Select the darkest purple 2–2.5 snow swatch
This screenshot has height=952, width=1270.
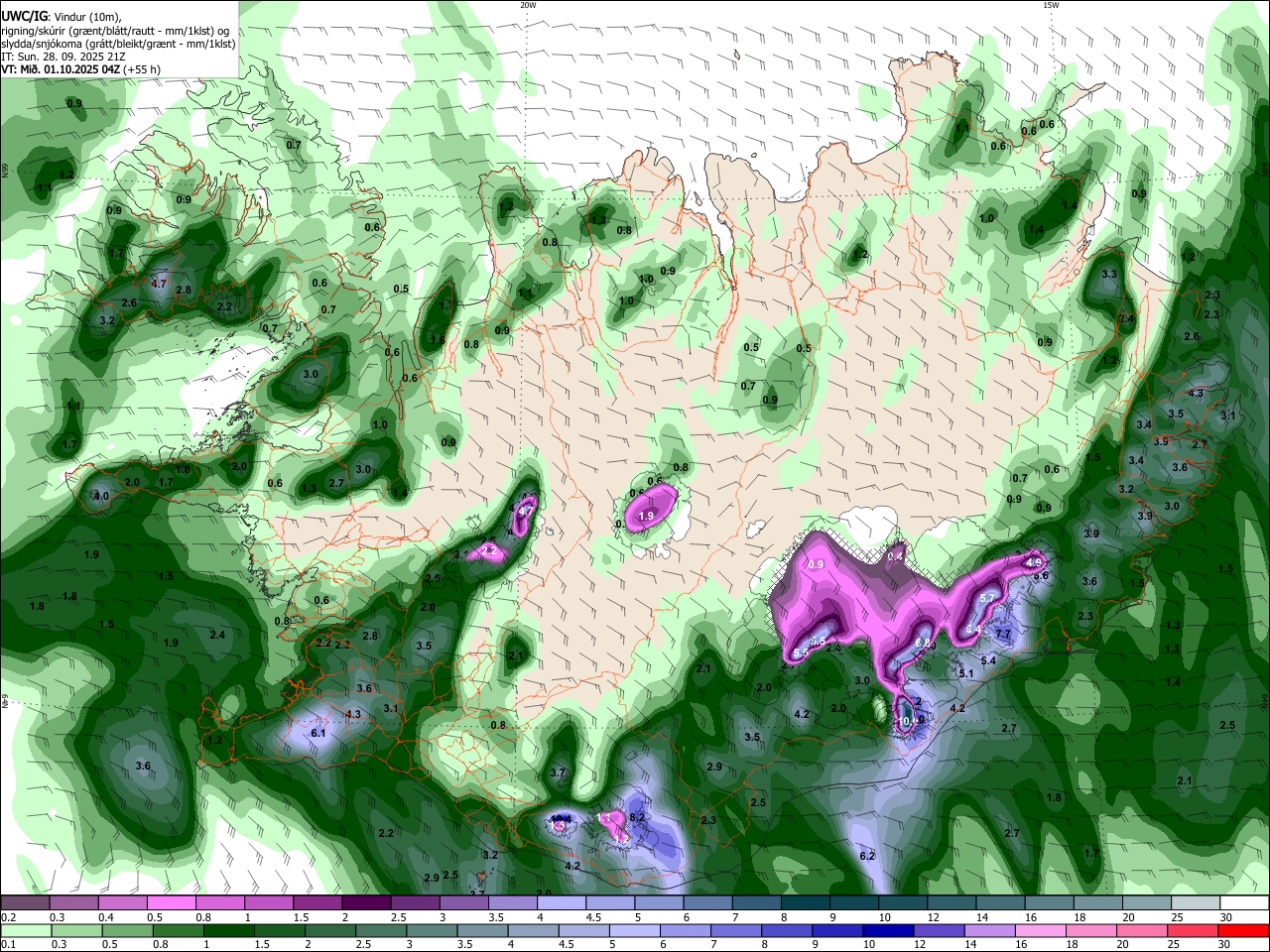[366, 903]
